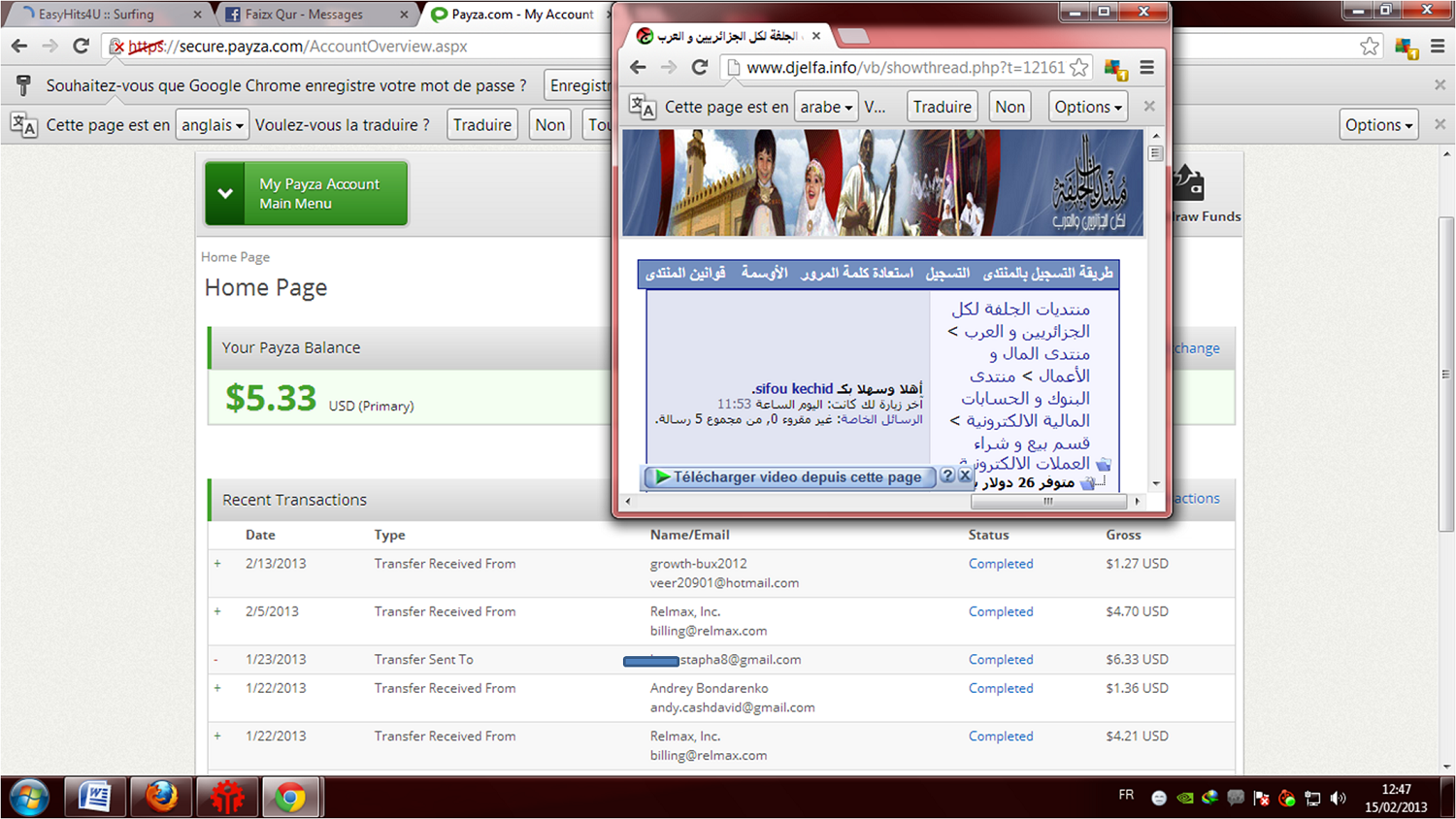
Task: Open Word from the taskbar
Action: tap(95, 798)
